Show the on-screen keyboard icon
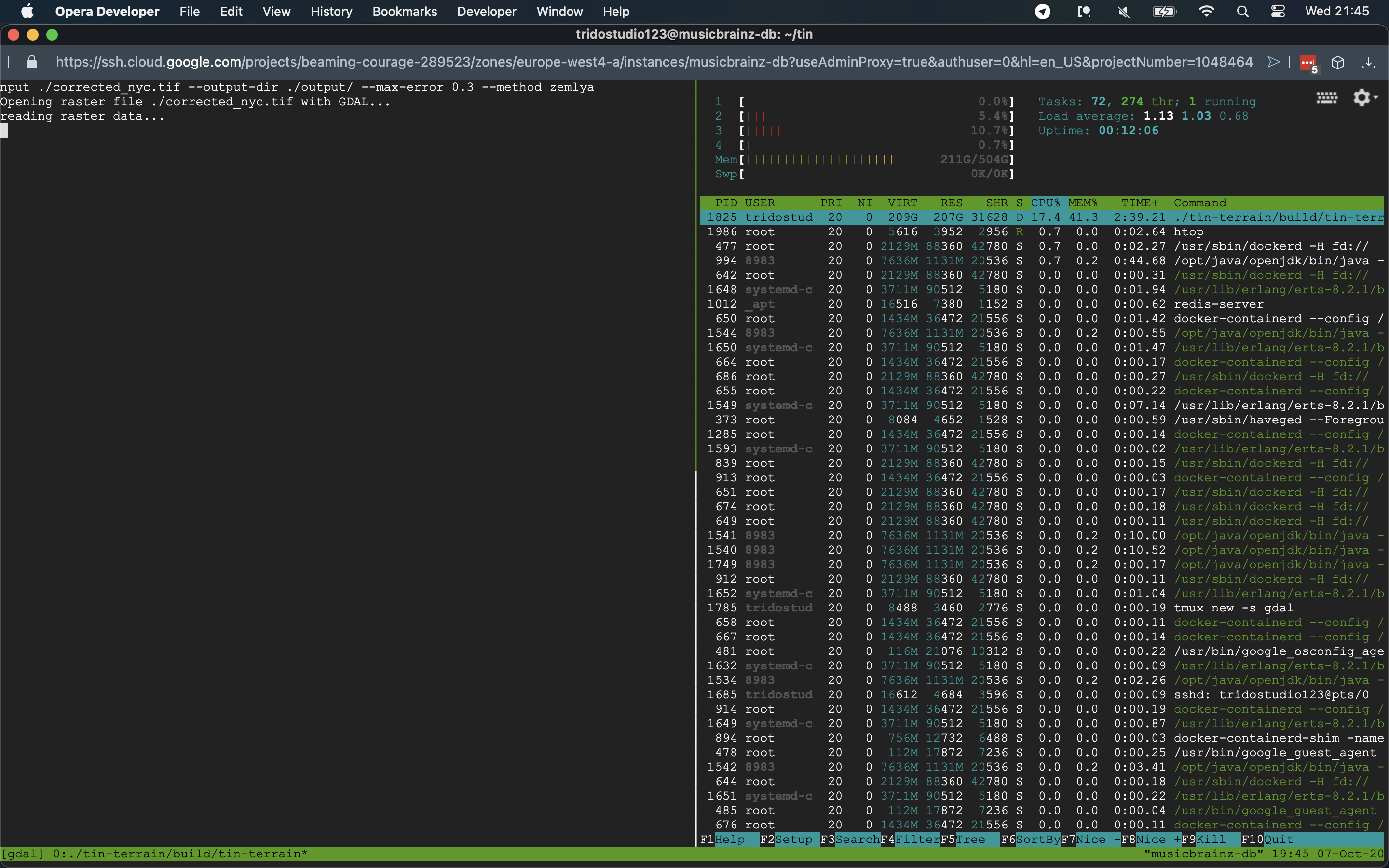Image resolution: width=1389 pixels, height=868 pixels. point(1326,98)
